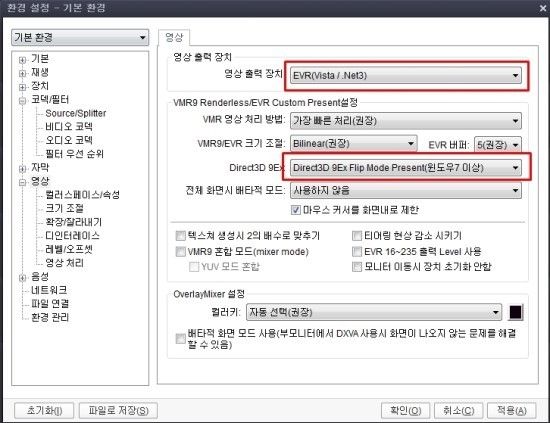Switch to the 영상 tab
550x423 pixels.
[174, 38]
